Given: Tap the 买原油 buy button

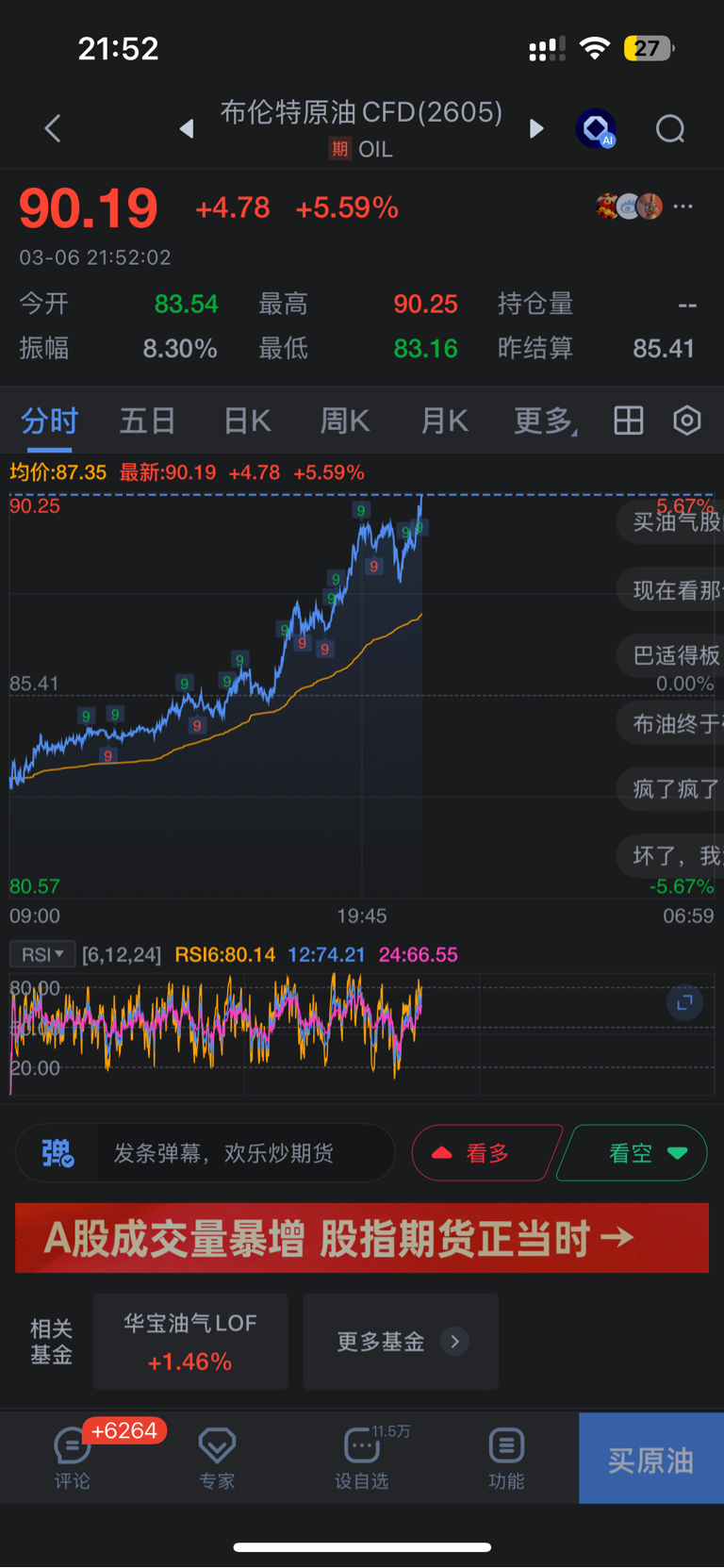Looking at the screenshot, I should tap(651, 1458).
